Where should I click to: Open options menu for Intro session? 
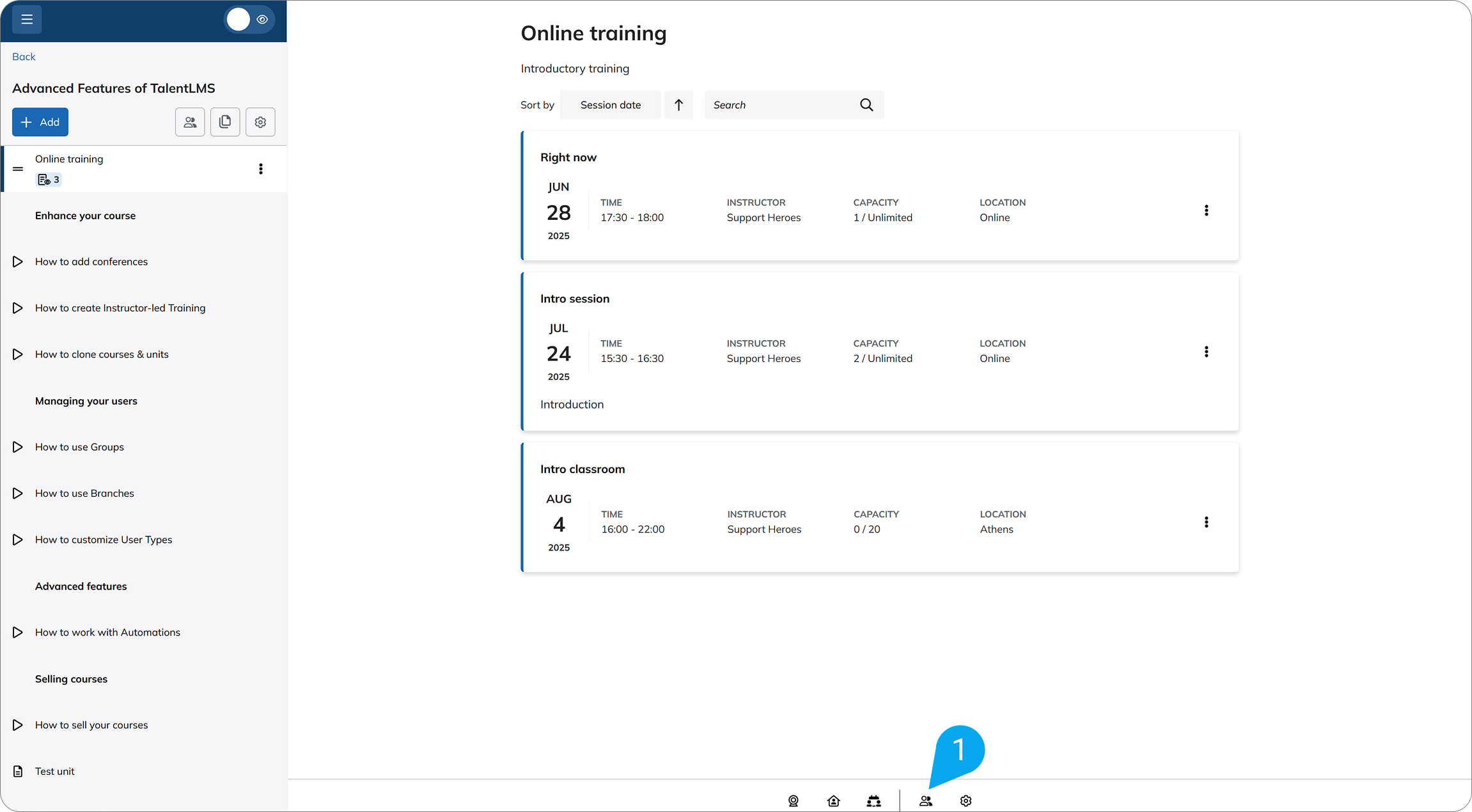tap(1206, 352)
